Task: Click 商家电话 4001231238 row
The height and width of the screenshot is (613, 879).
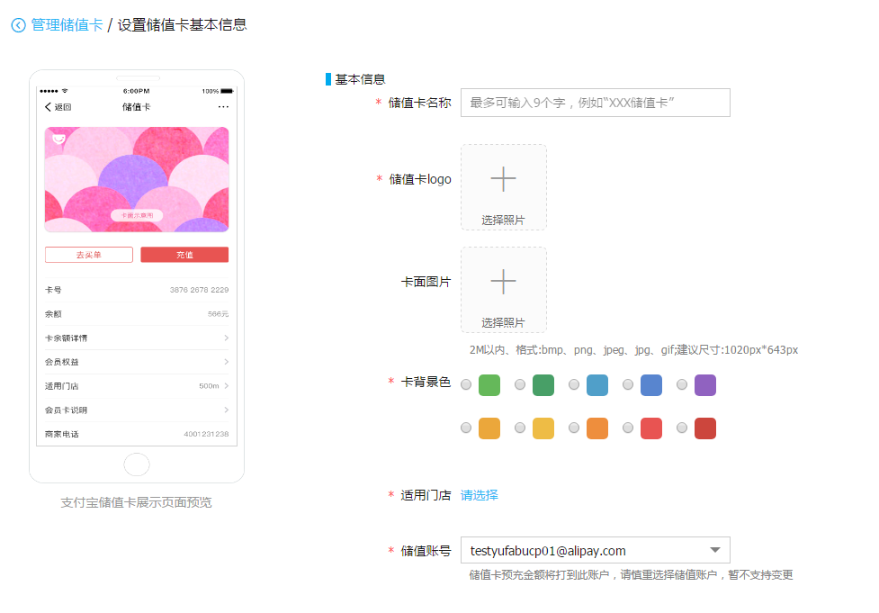Action: pyautogui.click(x=137, y=434)
